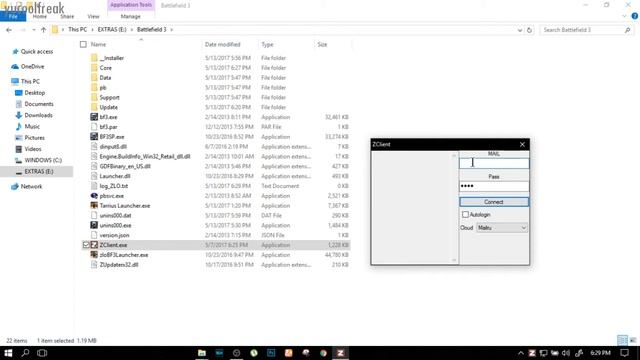Click the network icon in system tray
Viewport: 640px width, 360px height.
pos(543,353)
